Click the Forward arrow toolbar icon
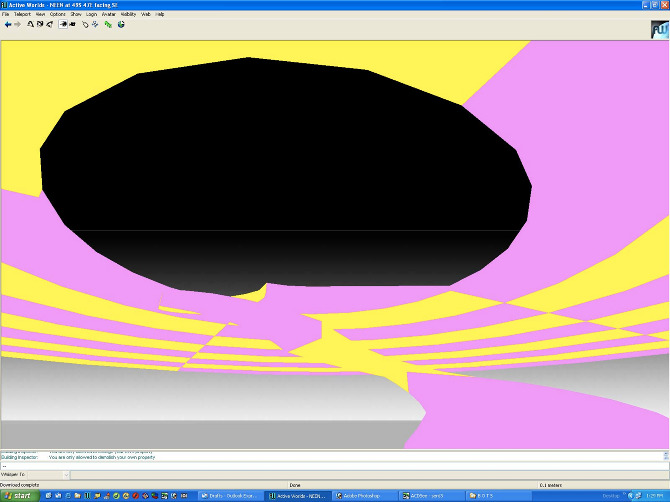The image size is (670, 502). (x=17, y=24)
